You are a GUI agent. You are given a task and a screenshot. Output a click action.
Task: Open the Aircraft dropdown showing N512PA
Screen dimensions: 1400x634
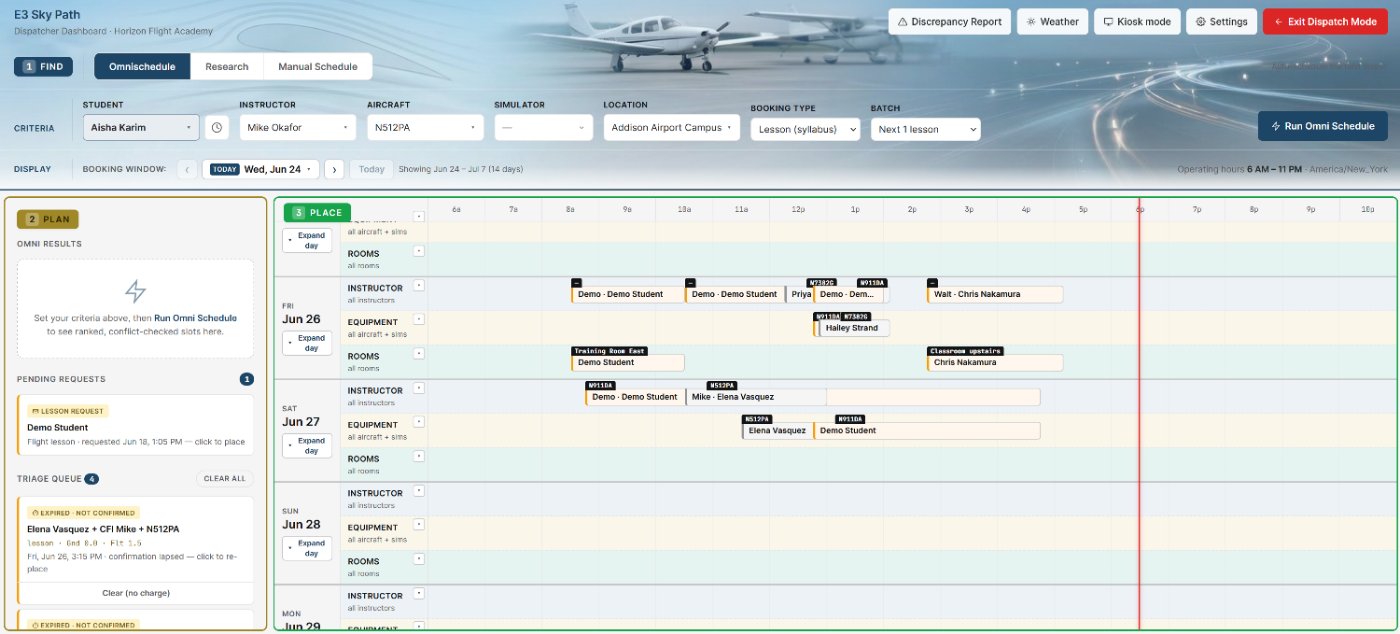click(x=425, y=128)
